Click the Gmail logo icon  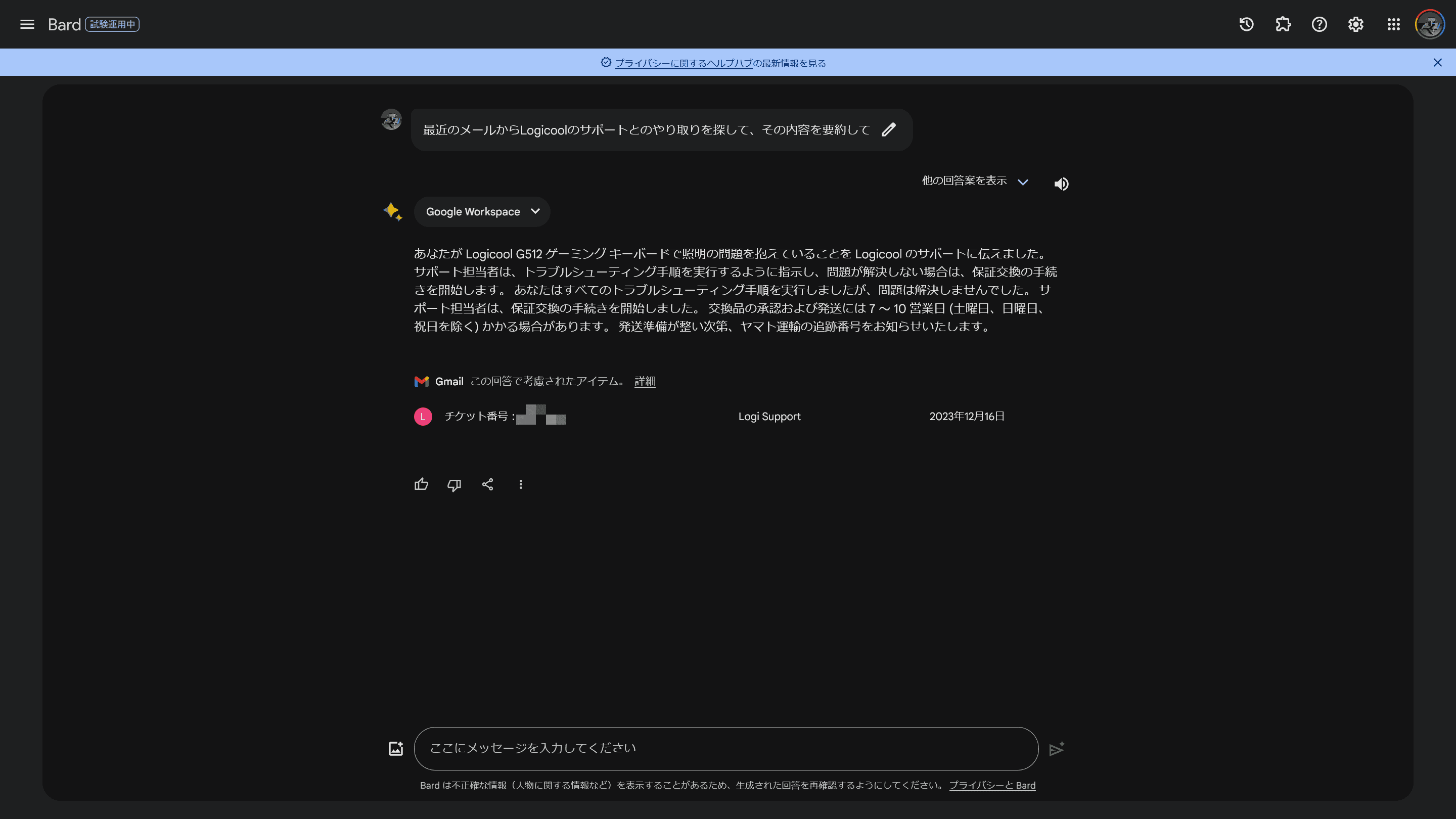tap(421, 382)
